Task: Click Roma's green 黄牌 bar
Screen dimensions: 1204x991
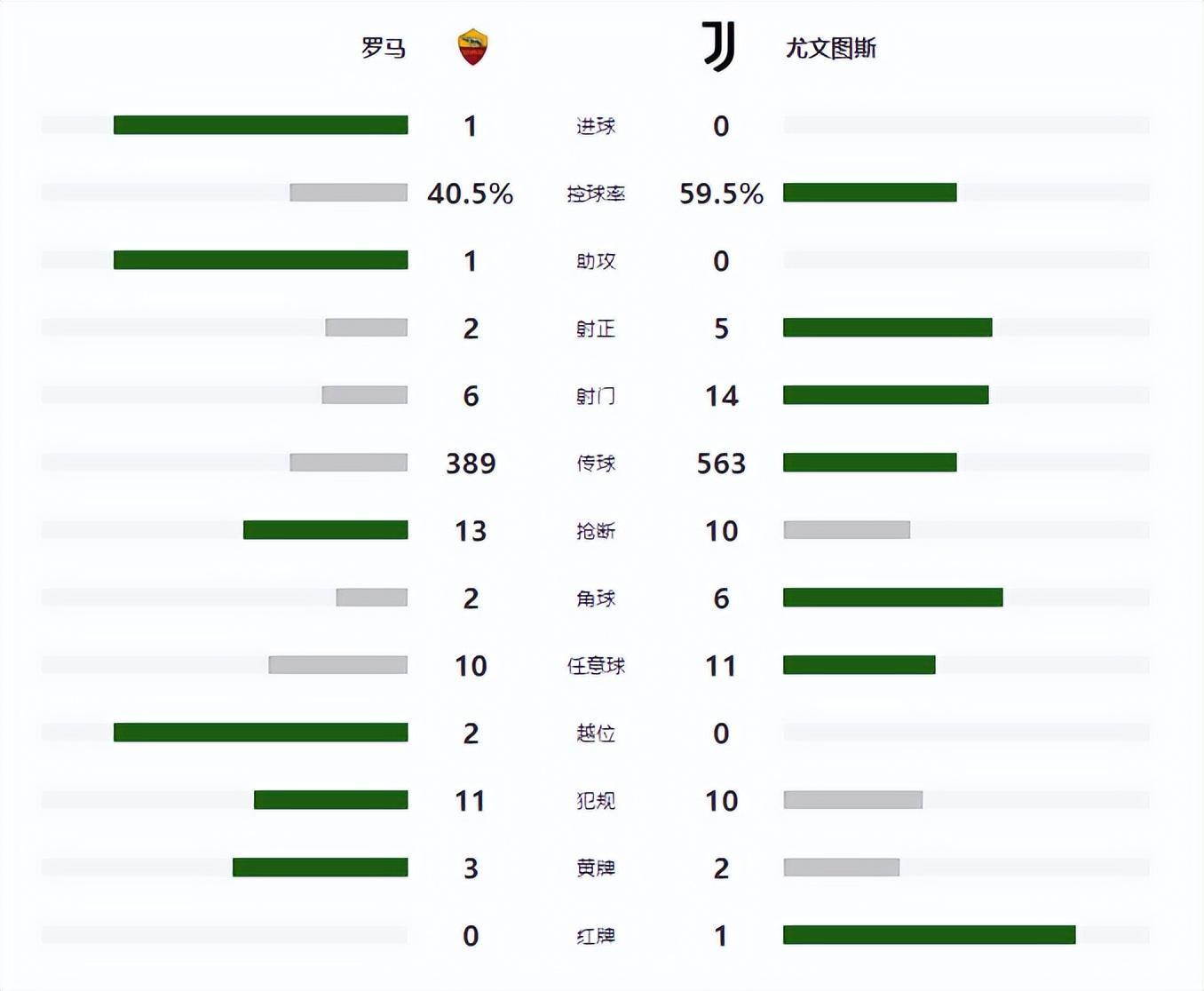Action: tap(320, 868)
